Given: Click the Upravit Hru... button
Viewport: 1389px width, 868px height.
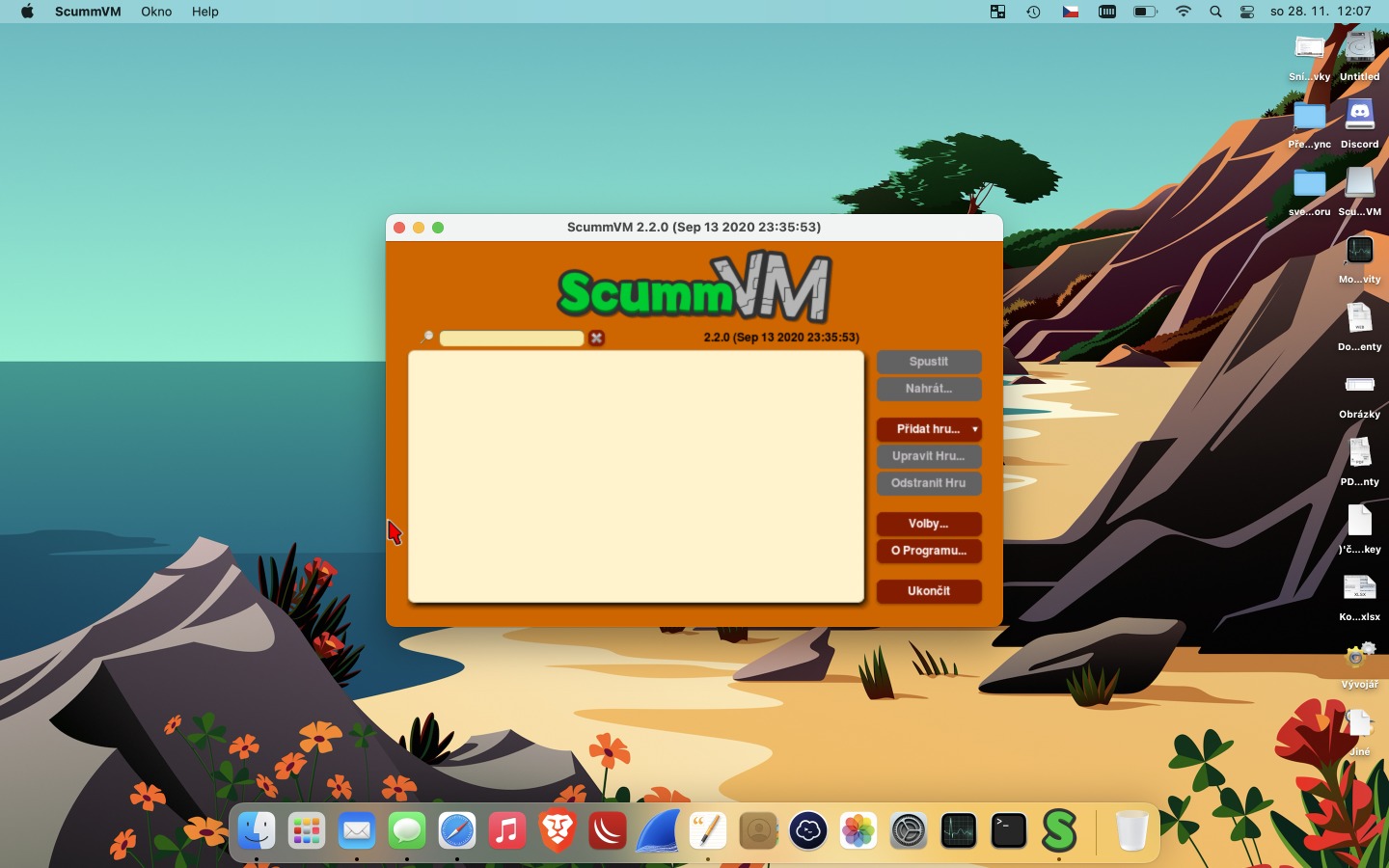Looking at the screenshot, I should 929,456.
